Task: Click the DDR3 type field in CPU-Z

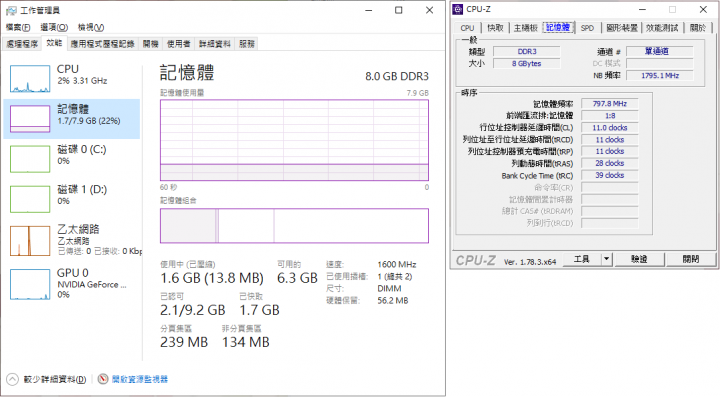Action: click(x=527, y=51)
